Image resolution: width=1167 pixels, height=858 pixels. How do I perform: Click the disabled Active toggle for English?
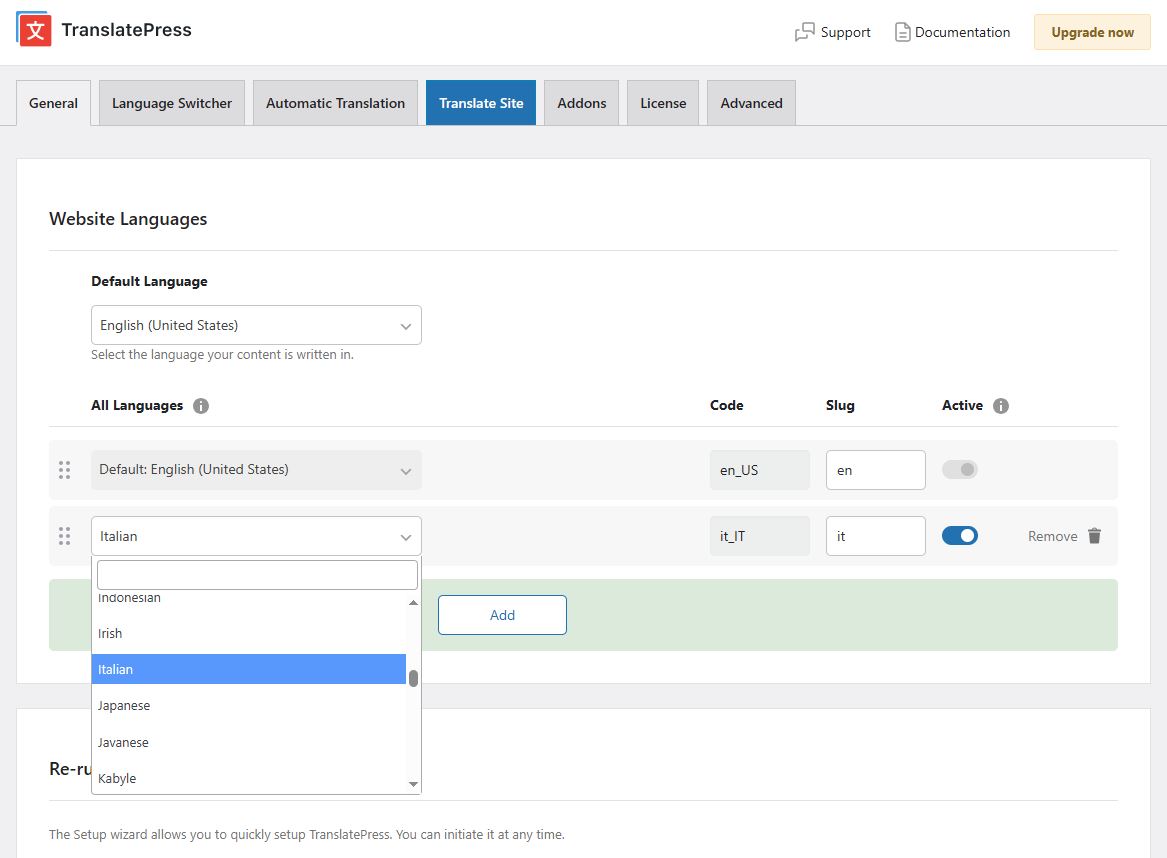959,469
